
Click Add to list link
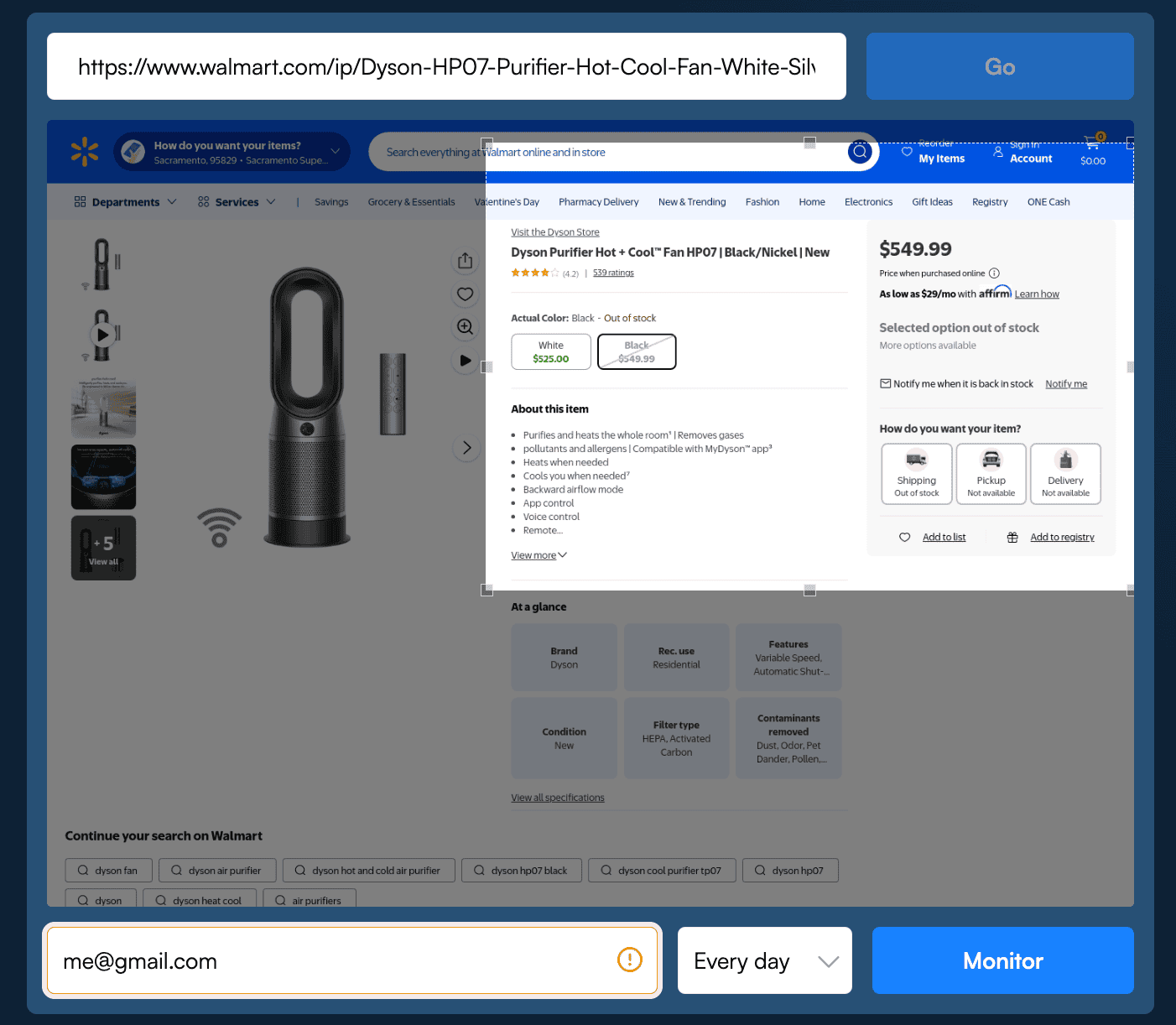pyautogui.click(x=944, y=538)
